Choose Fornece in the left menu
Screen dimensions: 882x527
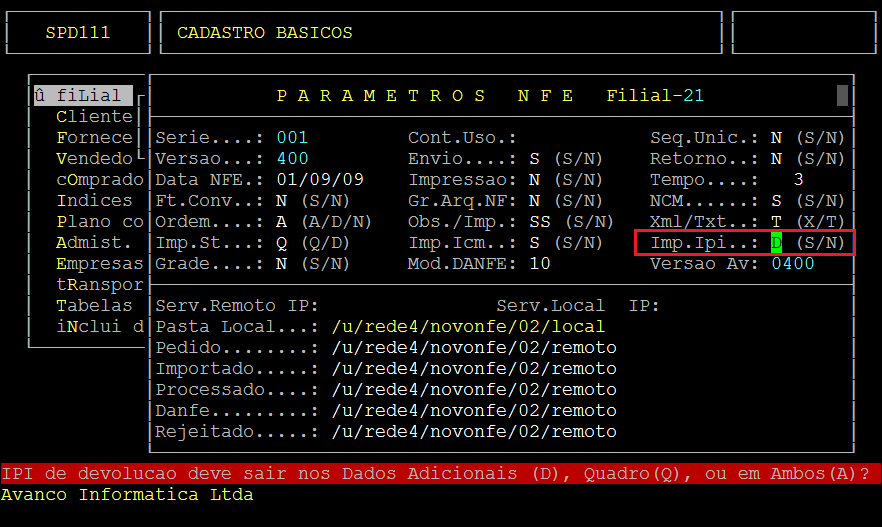tap(94, 138)
